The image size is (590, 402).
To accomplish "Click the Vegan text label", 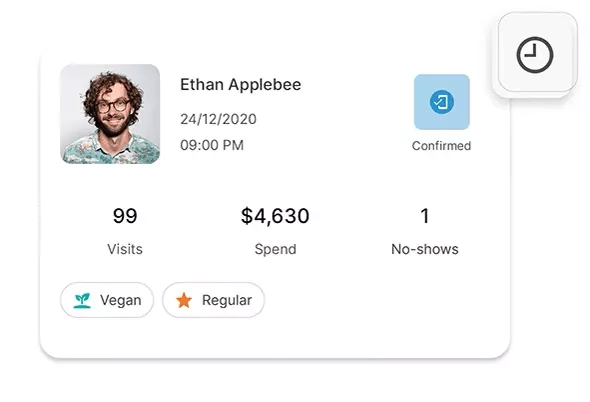I will [x=121, y=300].
